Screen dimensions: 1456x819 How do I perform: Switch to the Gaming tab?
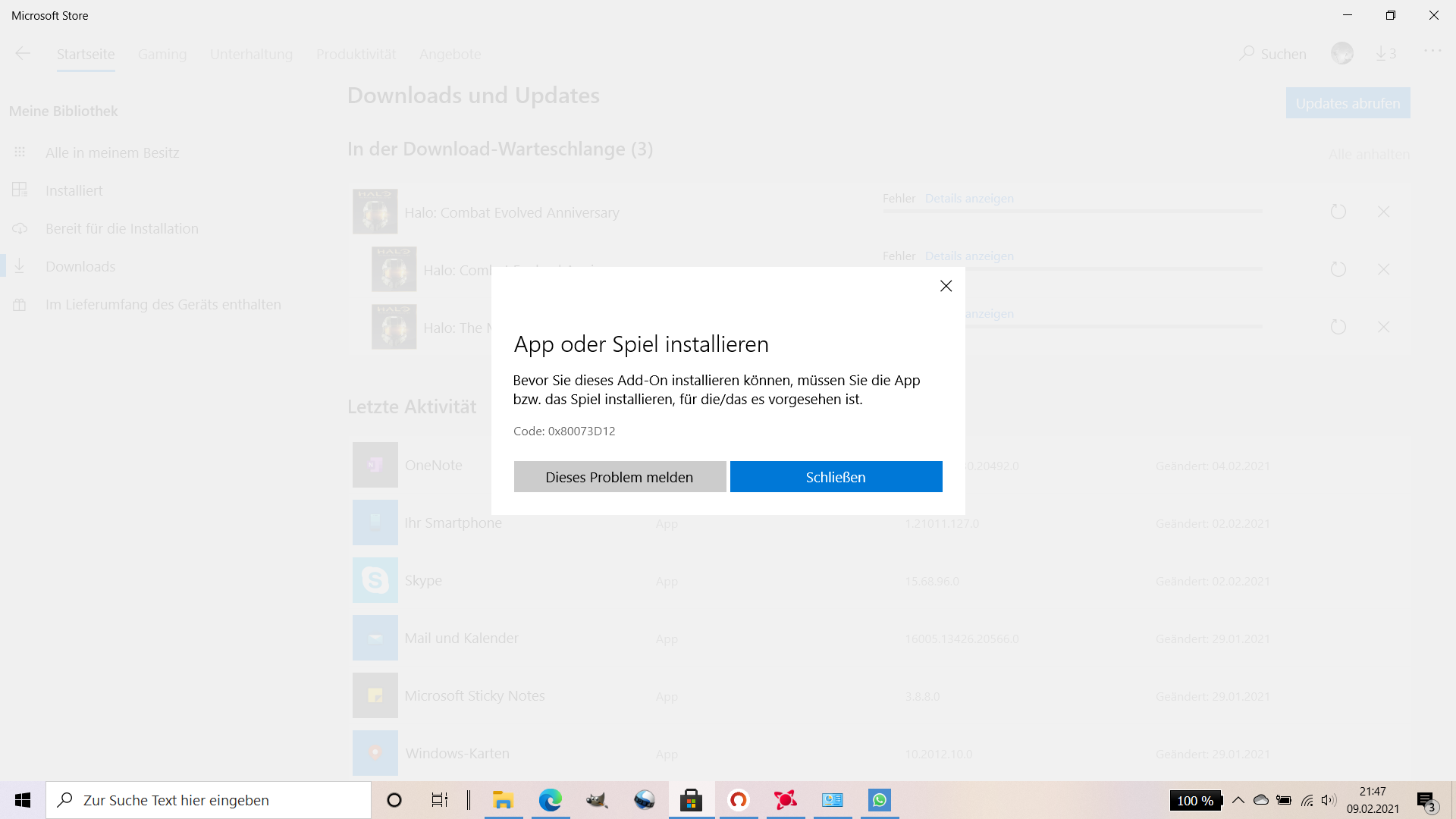tap(162, 55)
